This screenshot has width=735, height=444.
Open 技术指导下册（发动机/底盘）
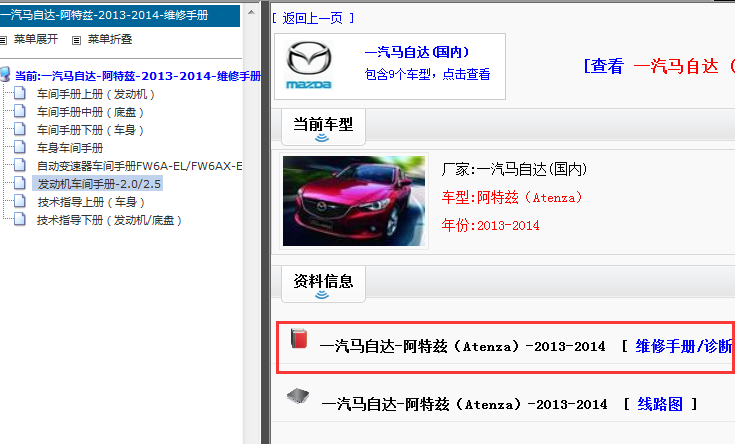[109, 220]
